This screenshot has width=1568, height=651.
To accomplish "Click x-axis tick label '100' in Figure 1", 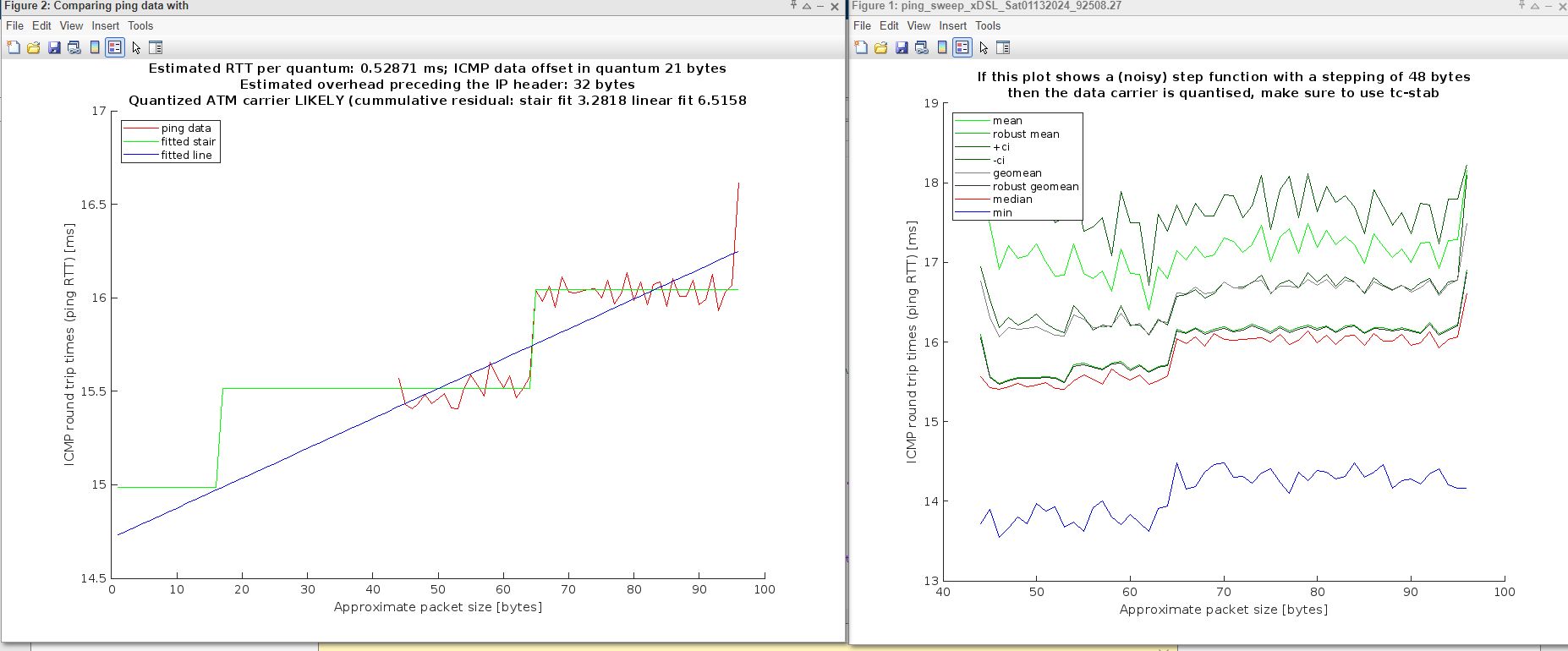I will pos(1505,592).
